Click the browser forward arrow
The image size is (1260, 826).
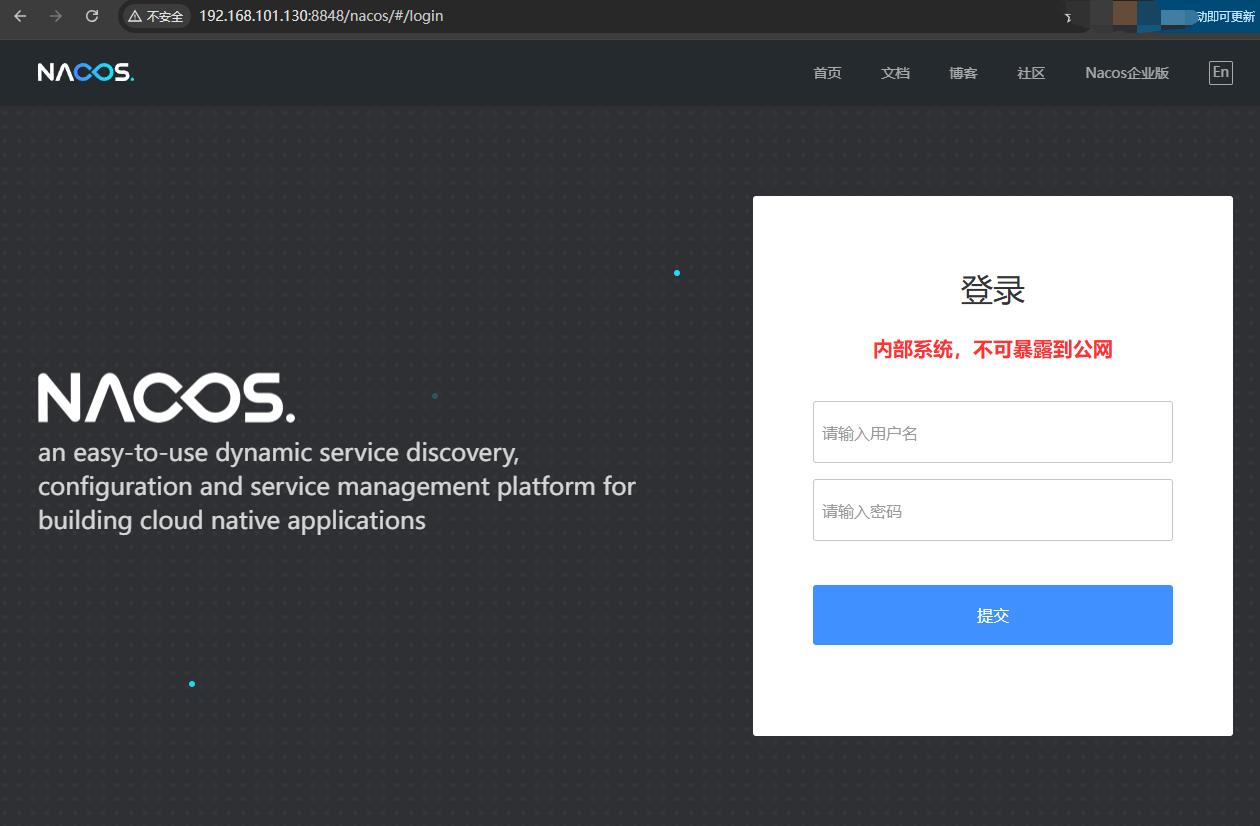pyautogui.click(x=56, y=16)
